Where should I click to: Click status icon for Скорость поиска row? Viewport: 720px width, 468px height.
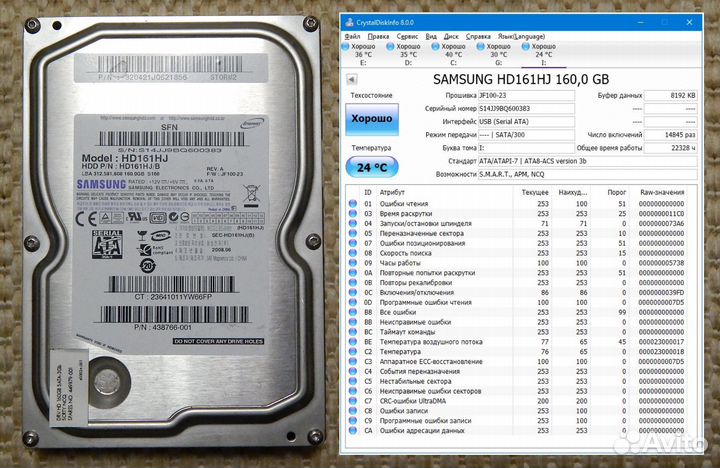[353, 253]
